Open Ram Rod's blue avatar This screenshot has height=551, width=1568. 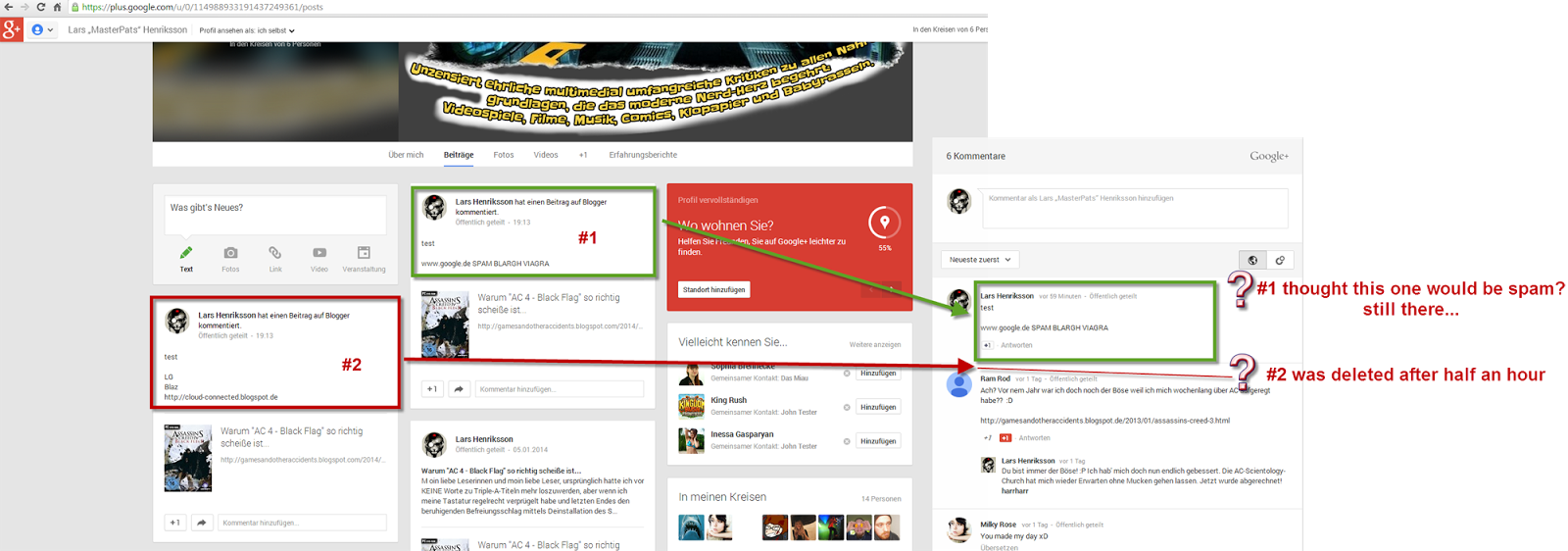959,384
